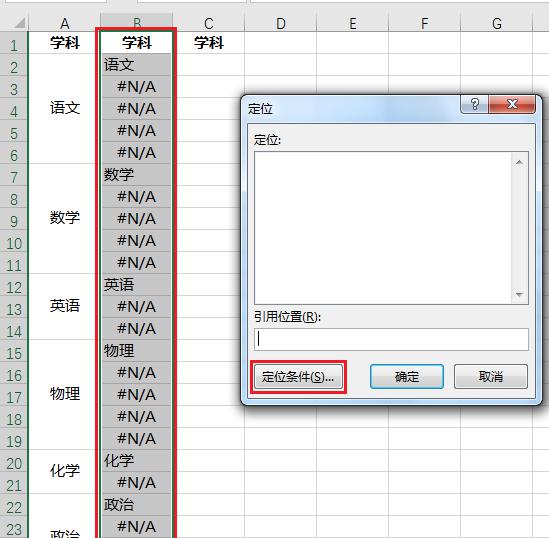
Task: Click #N/A cell in row 23
Action: (x=137, y=527)
